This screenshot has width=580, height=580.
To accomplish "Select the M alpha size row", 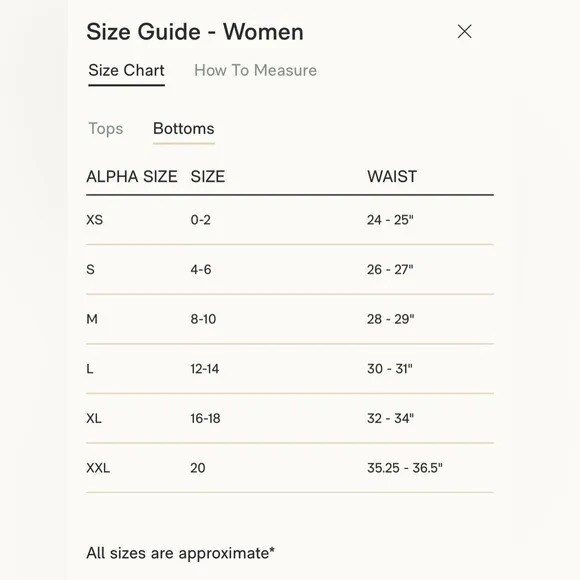I will point(290,319).
